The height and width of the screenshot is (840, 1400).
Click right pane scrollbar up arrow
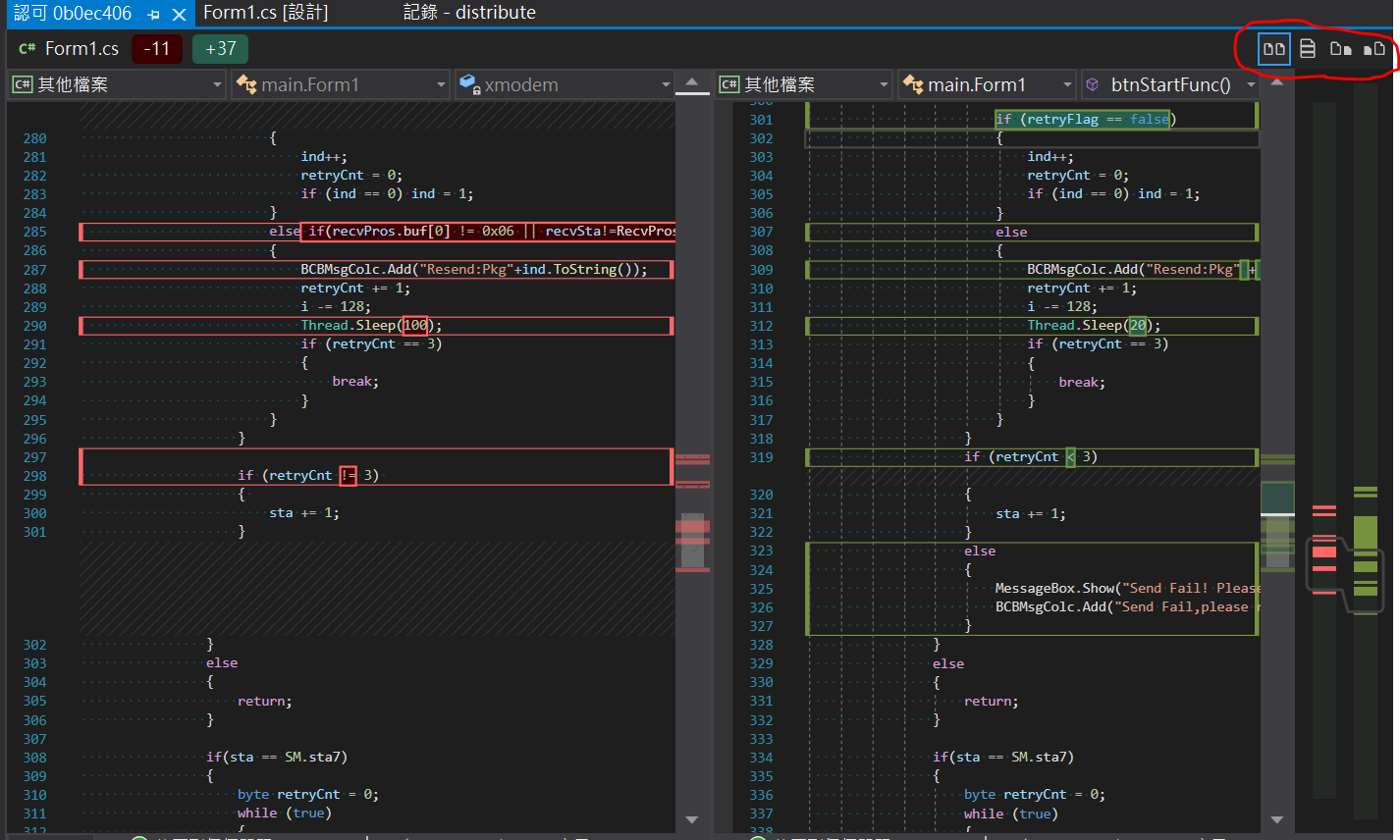click(x=1277, y=82)
